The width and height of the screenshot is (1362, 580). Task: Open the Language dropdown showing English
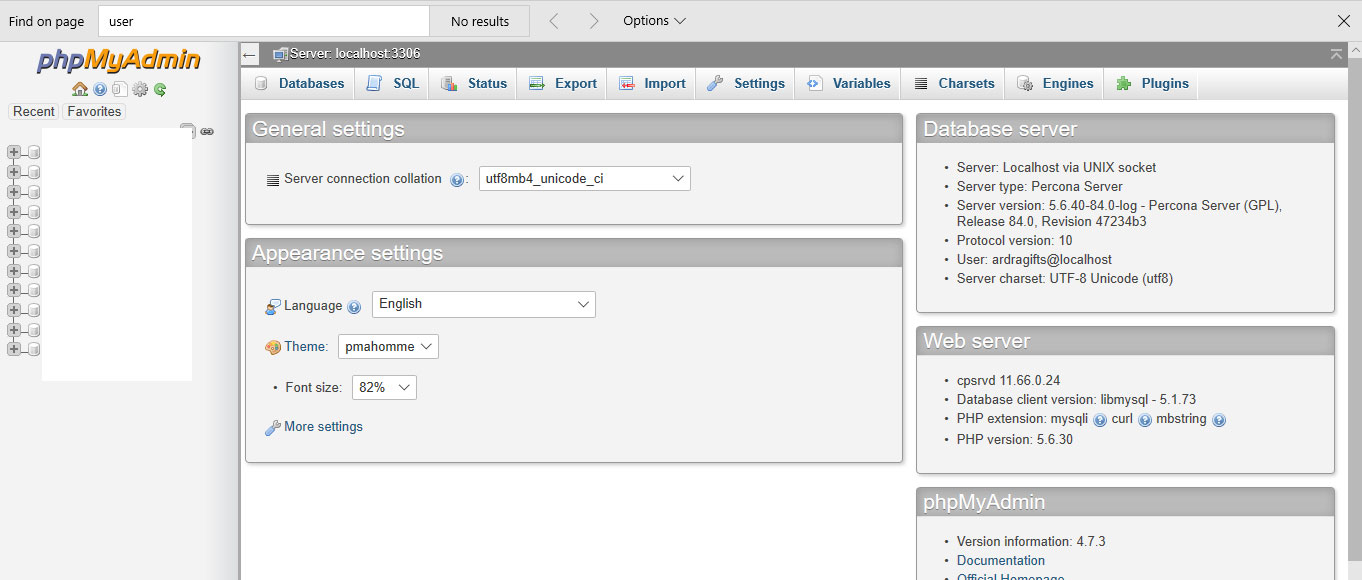tap(484, 304)
